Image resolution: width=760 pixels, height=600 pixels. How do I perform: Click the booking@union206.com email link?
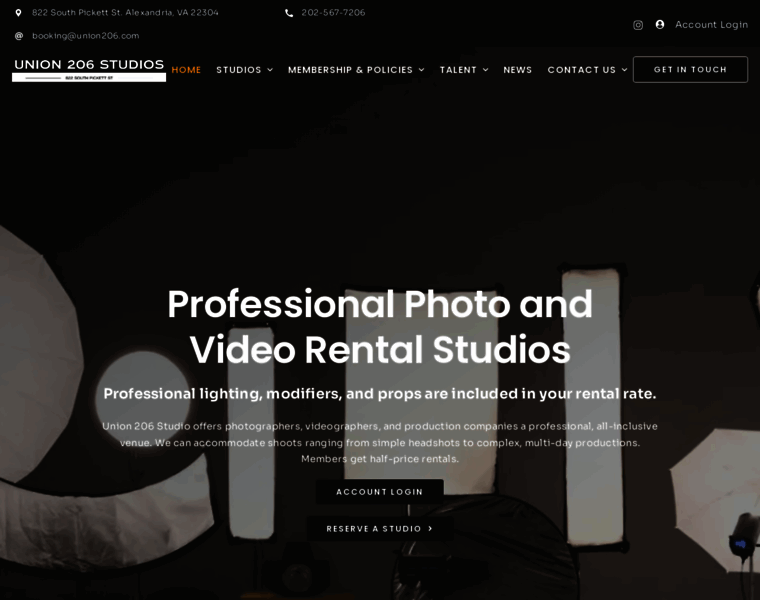[x=86, y=36]
